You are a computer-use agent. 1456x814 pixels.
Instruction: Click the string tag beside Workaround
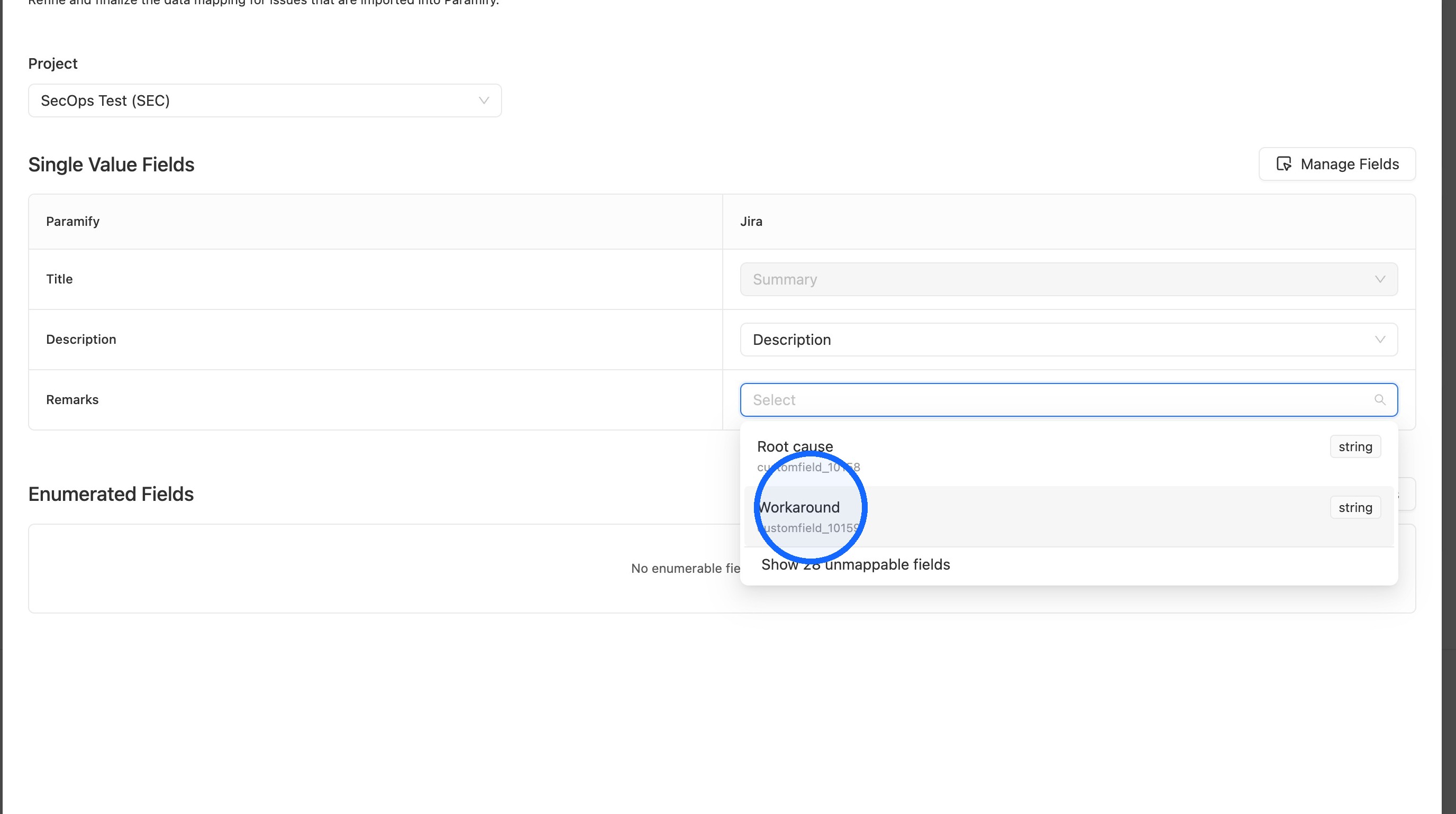1355,507
